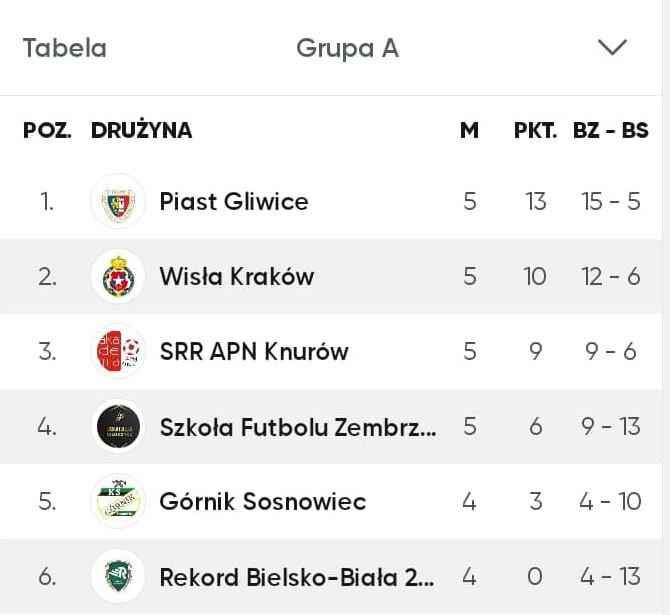Open the Grupa A group selector
670x615 pixels.
(347, 48)
